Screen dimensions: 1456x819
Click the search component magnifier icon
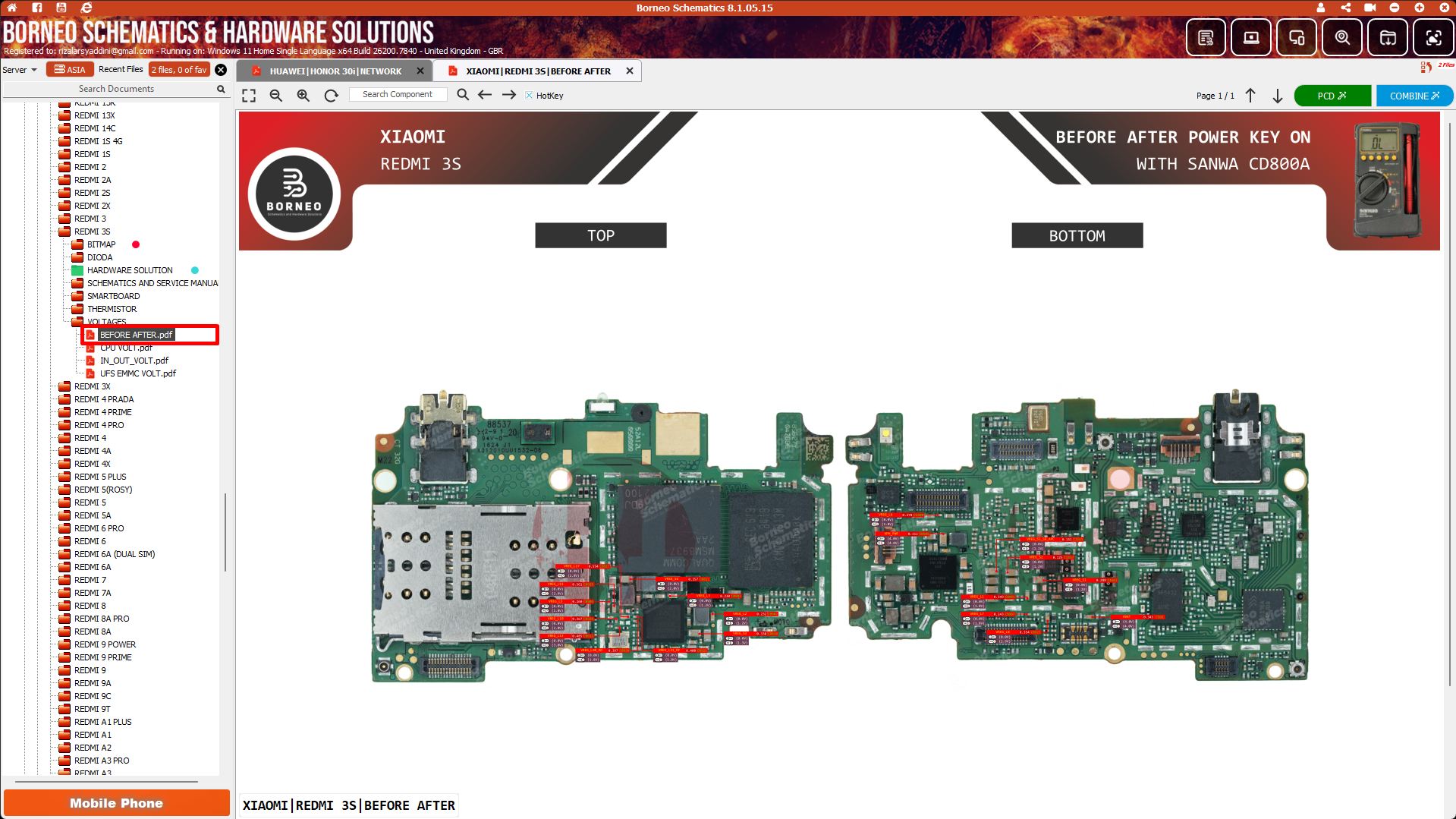coord(463,95)
